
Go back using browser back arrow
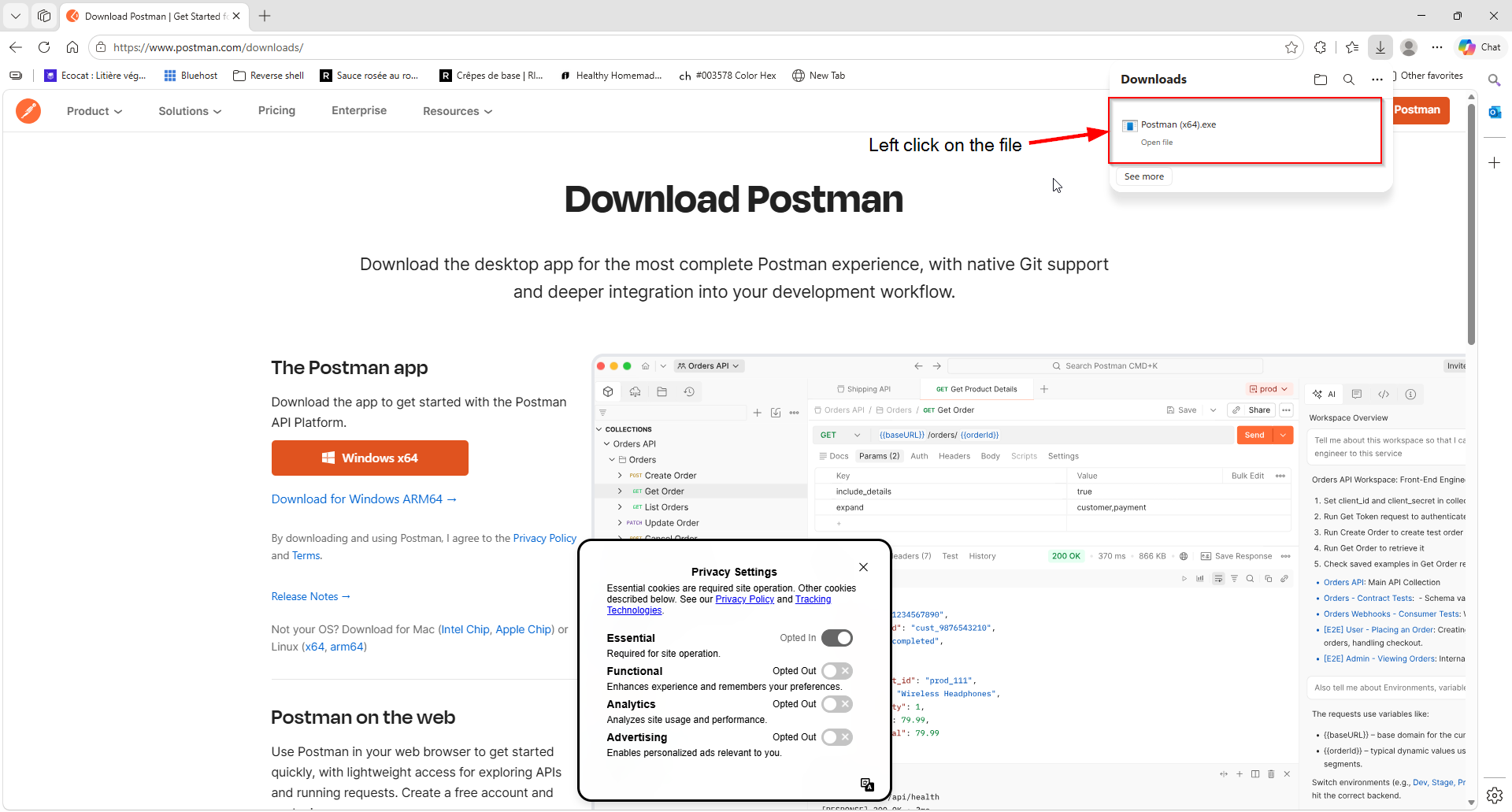(16, 47)
